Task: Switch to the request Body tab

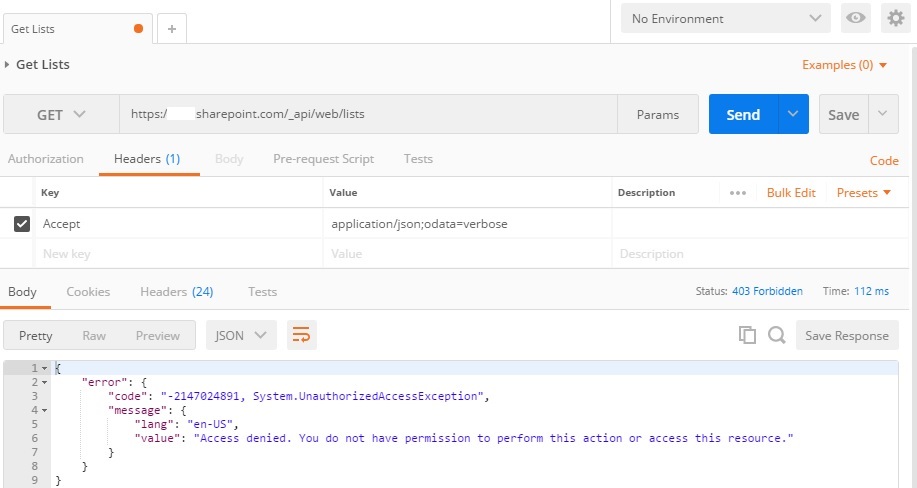Action: (x=229, y=159)
